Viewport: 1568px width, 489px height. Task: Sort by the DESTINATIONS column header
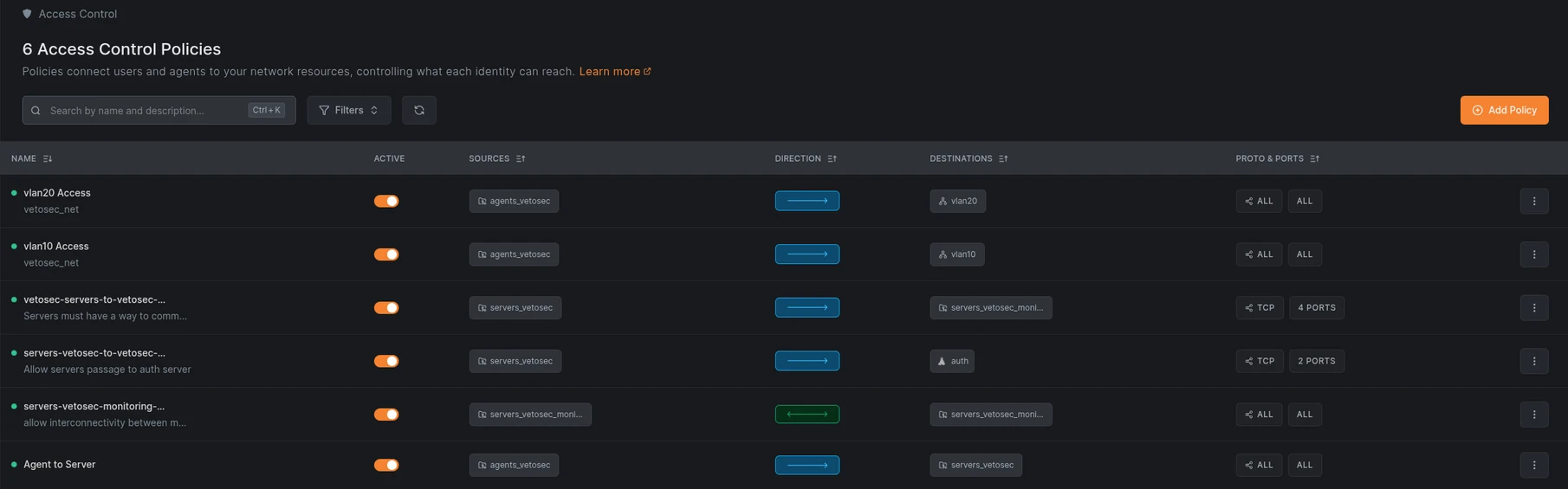click(969, 158)
